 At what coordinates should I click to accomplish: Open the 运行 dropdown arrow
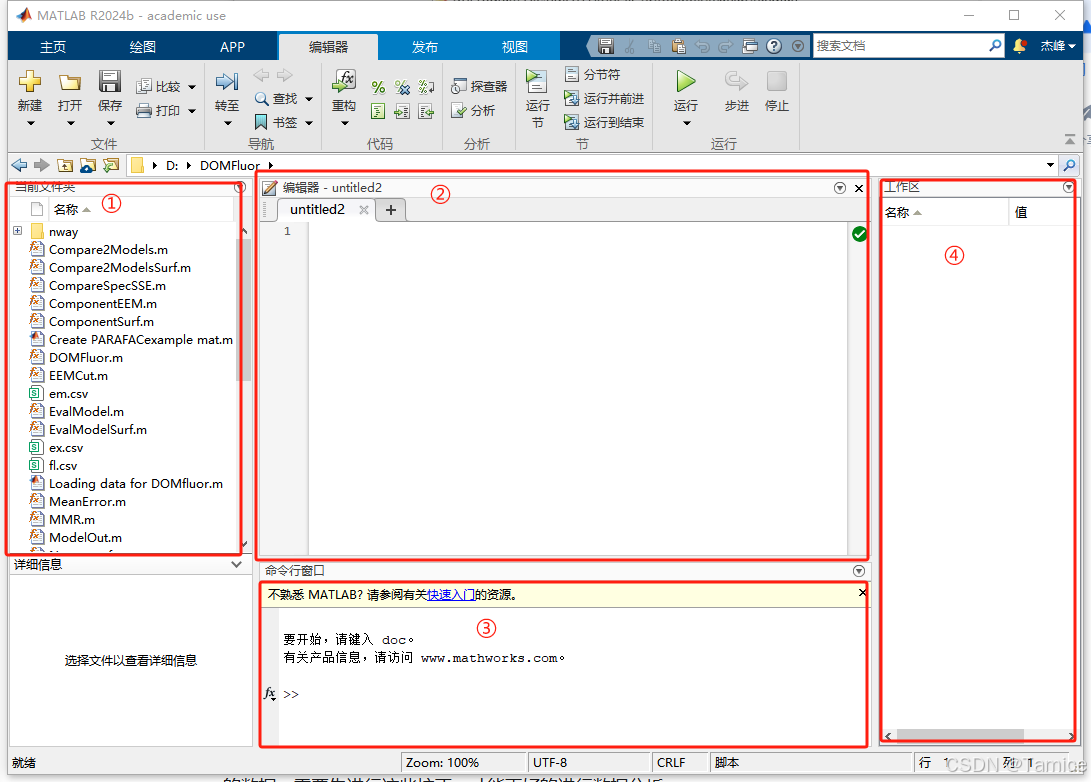[x=686, y=123]
